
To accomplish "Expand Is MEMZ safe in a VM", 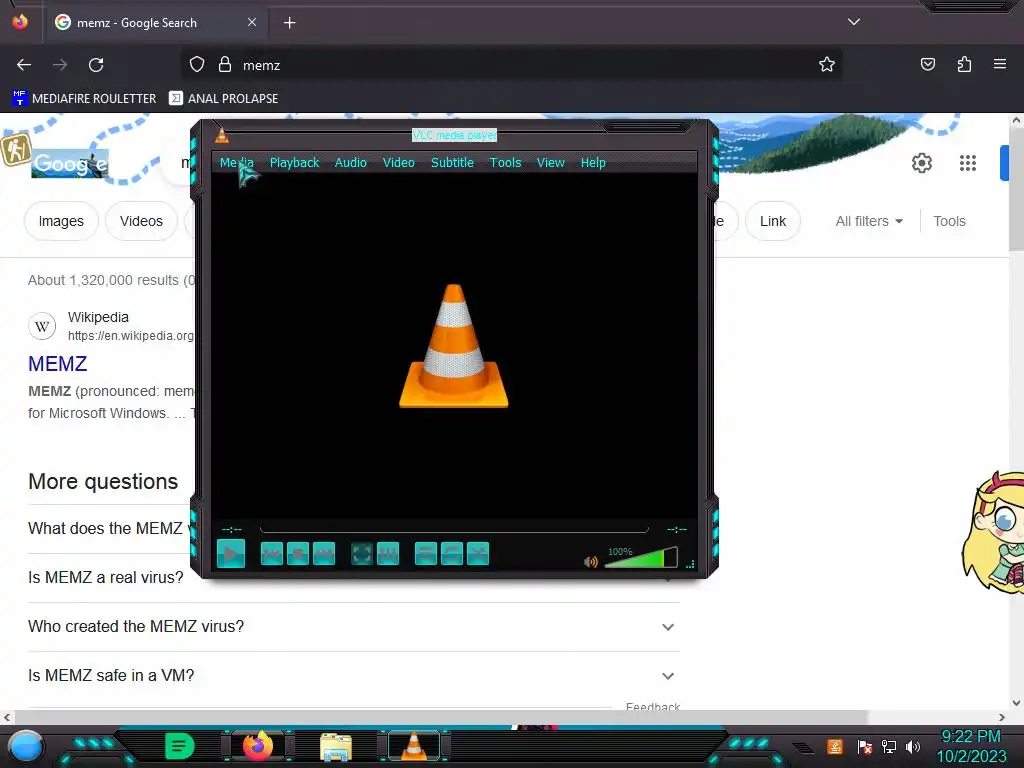I will point(354,675).
